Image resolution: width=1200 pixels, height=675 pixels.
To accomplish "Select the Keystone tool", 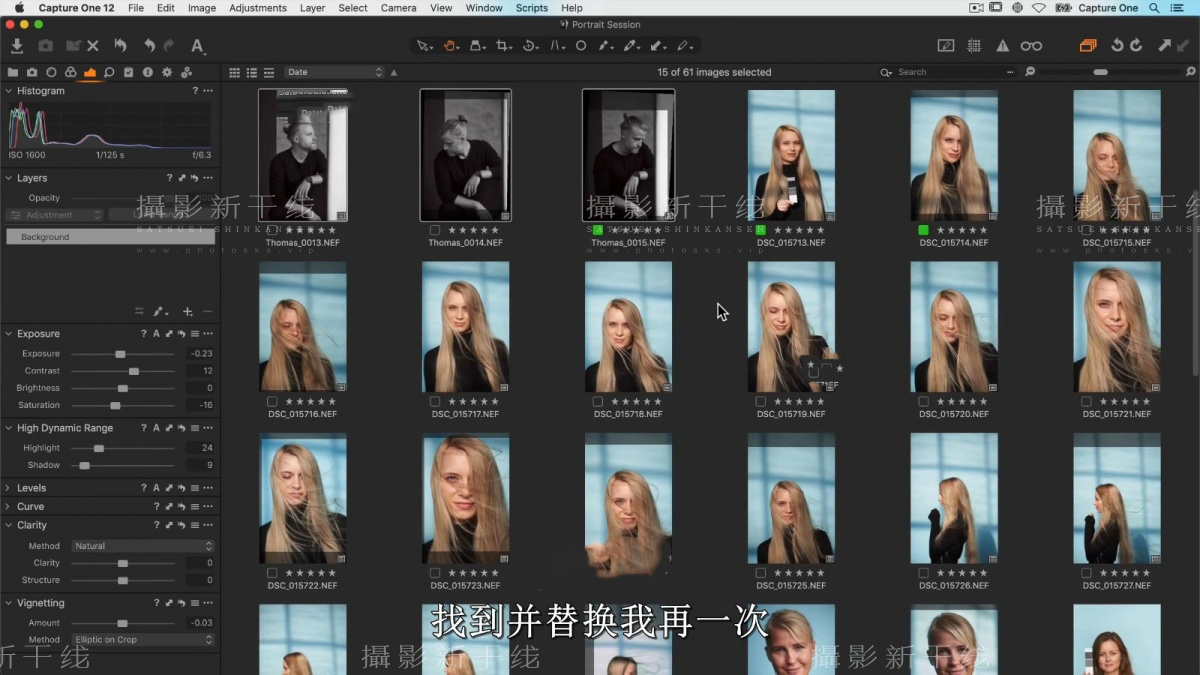I will (556, 46).
